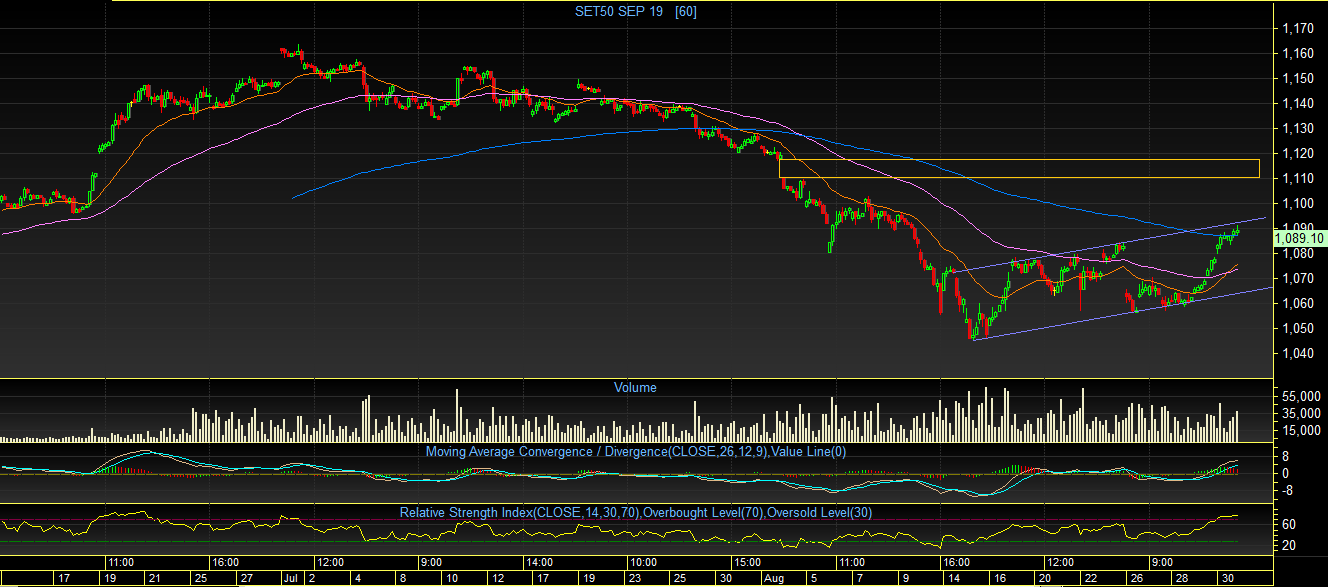Click the Jul month label on date axis
Viewport: 1328px width, 587px height.
pos(290,578)
